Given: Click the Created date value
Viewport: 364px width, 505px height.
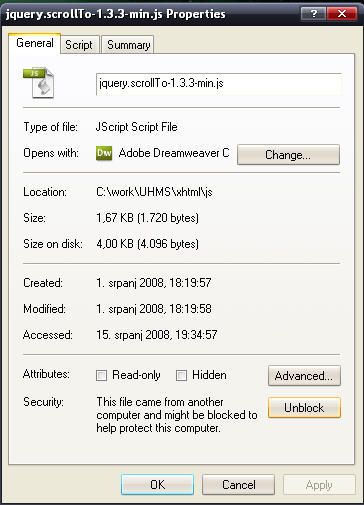Looking at the screenshot, I should 154,283.
